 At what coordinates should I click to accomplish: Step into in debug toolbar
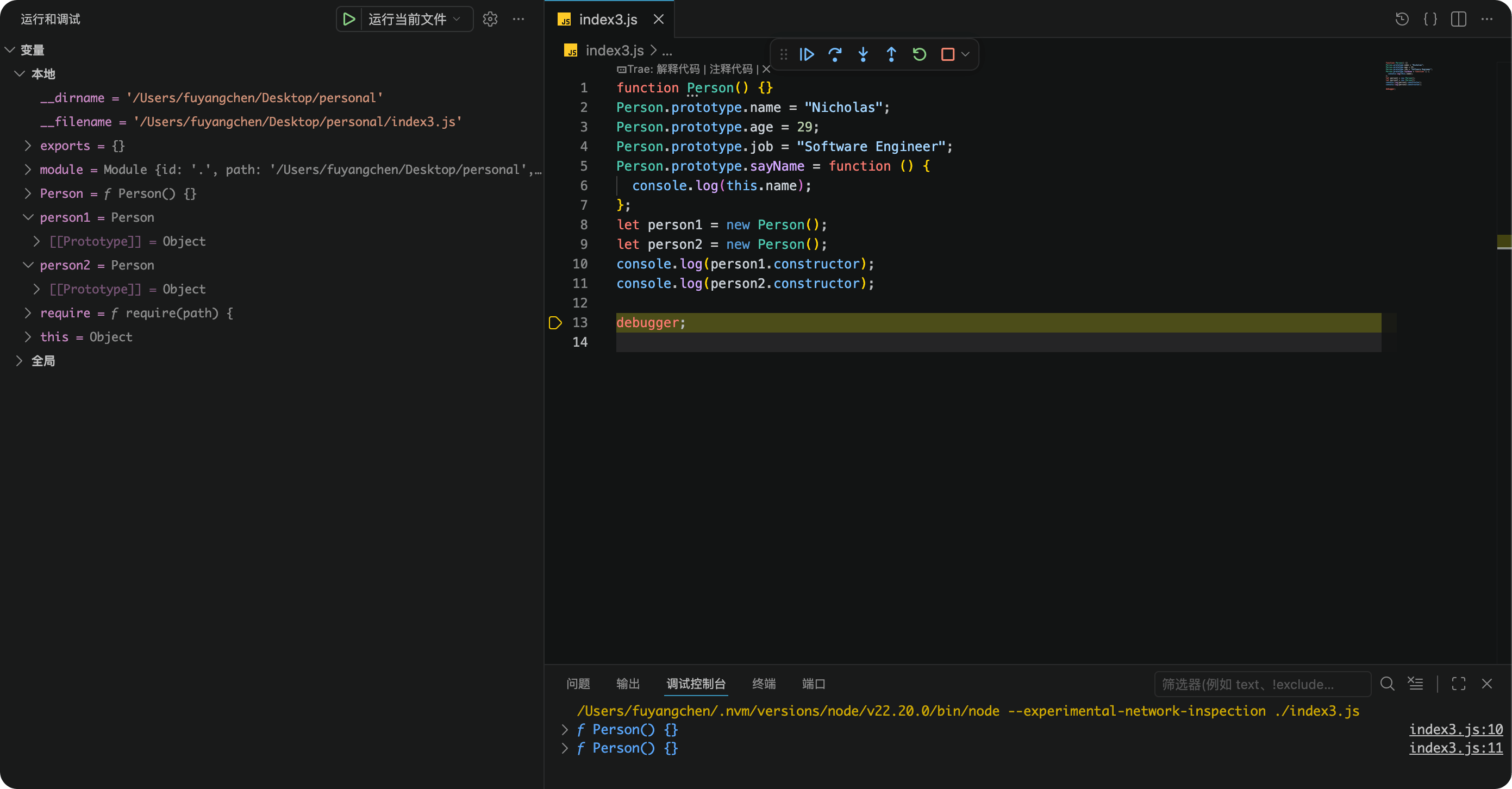pos(864,54)
